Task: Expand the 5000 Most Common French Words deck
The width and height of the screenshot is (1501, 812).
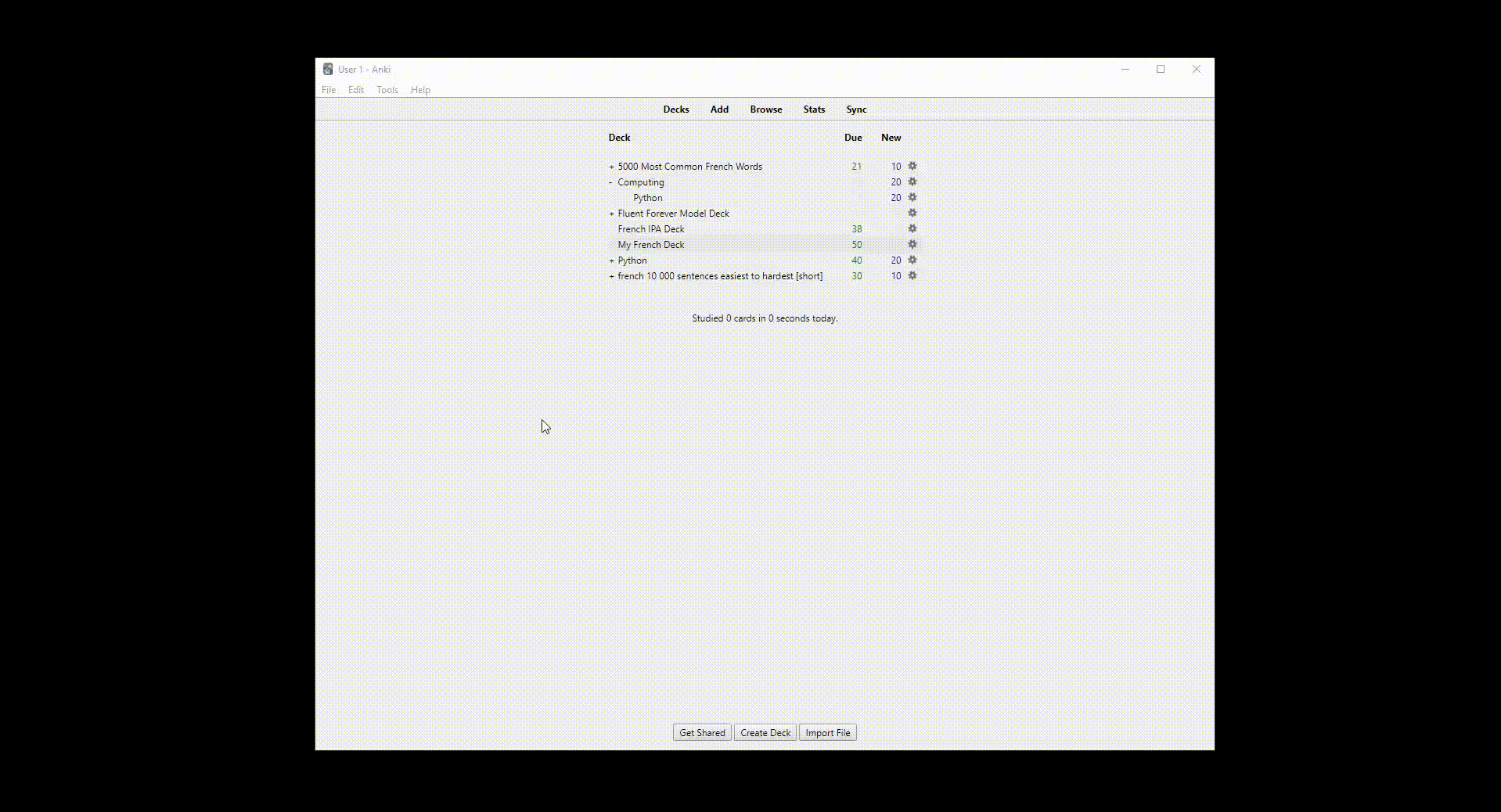Action: pyautogui.click(x=611, y=167)
